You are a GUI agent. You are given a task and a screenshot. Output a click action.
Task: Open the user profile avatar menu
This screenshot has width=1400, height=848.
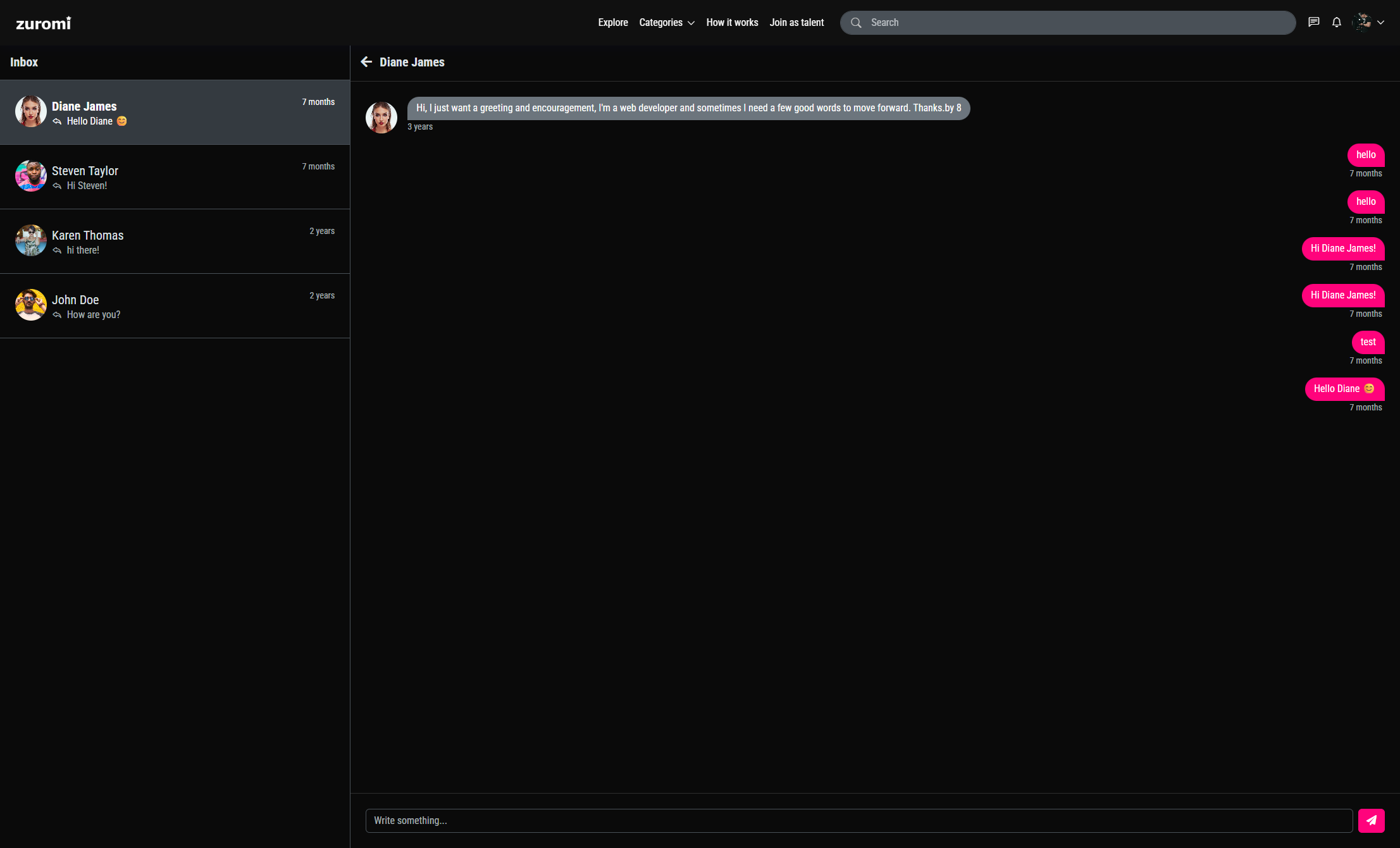coord(1362,22)
